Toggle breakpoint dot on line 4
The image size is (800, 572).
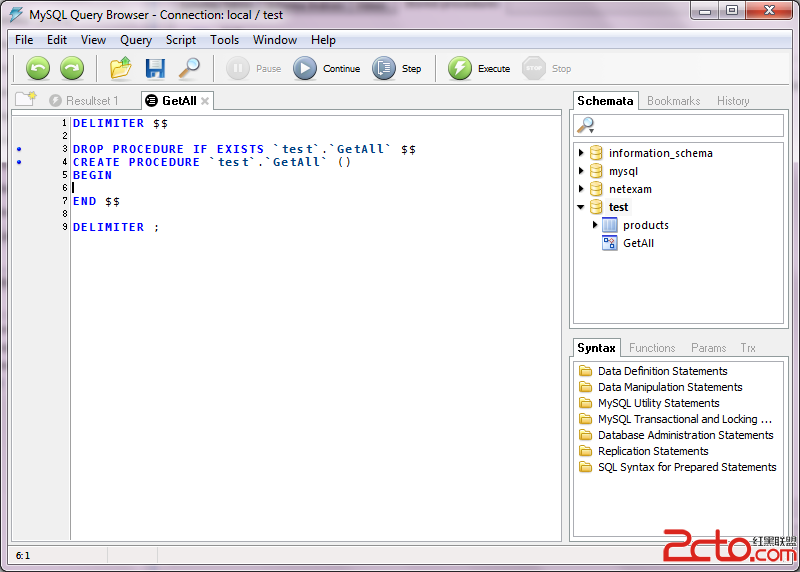coord(19,162)
